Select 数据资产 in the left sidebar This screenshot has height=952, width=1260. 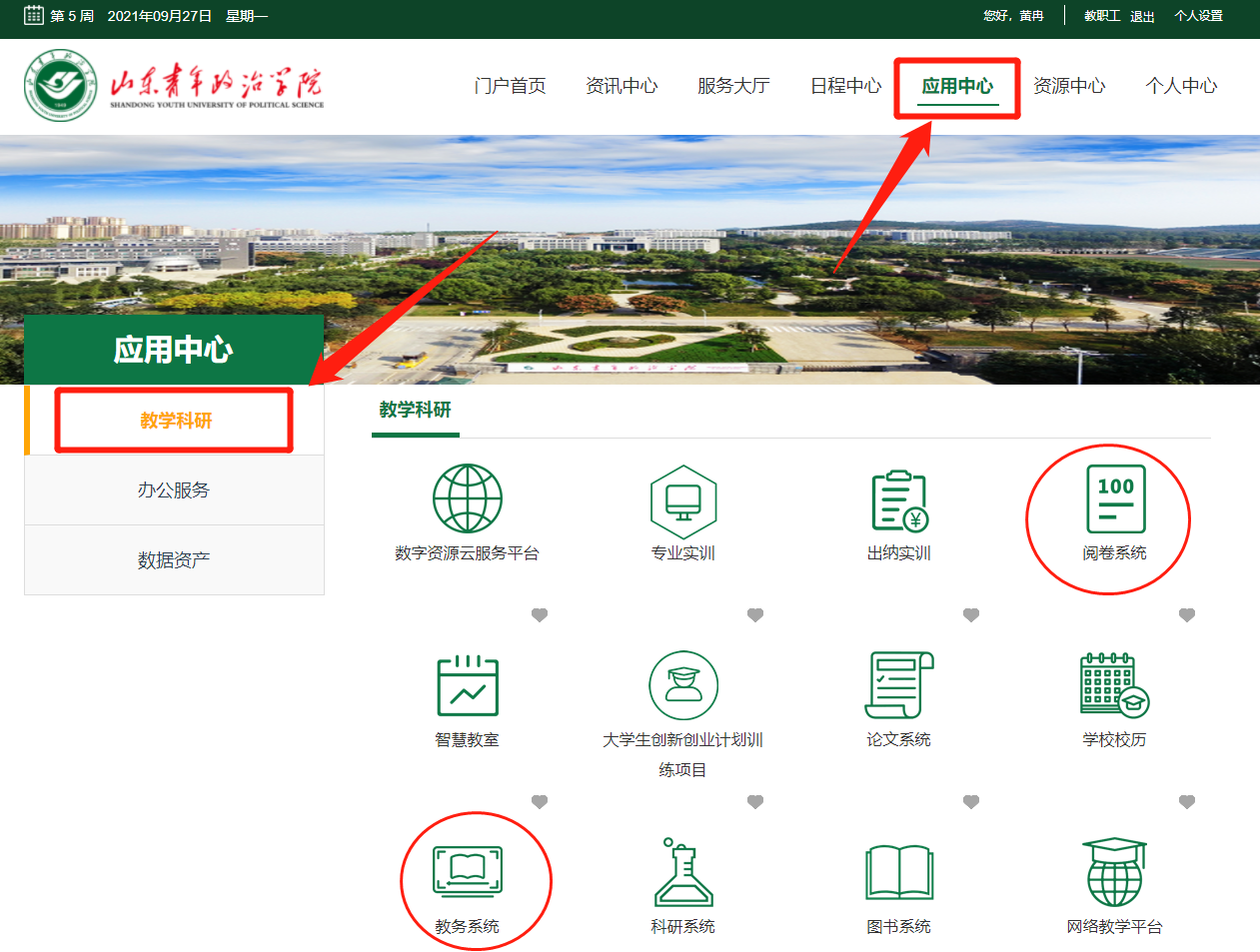[174, 560]
